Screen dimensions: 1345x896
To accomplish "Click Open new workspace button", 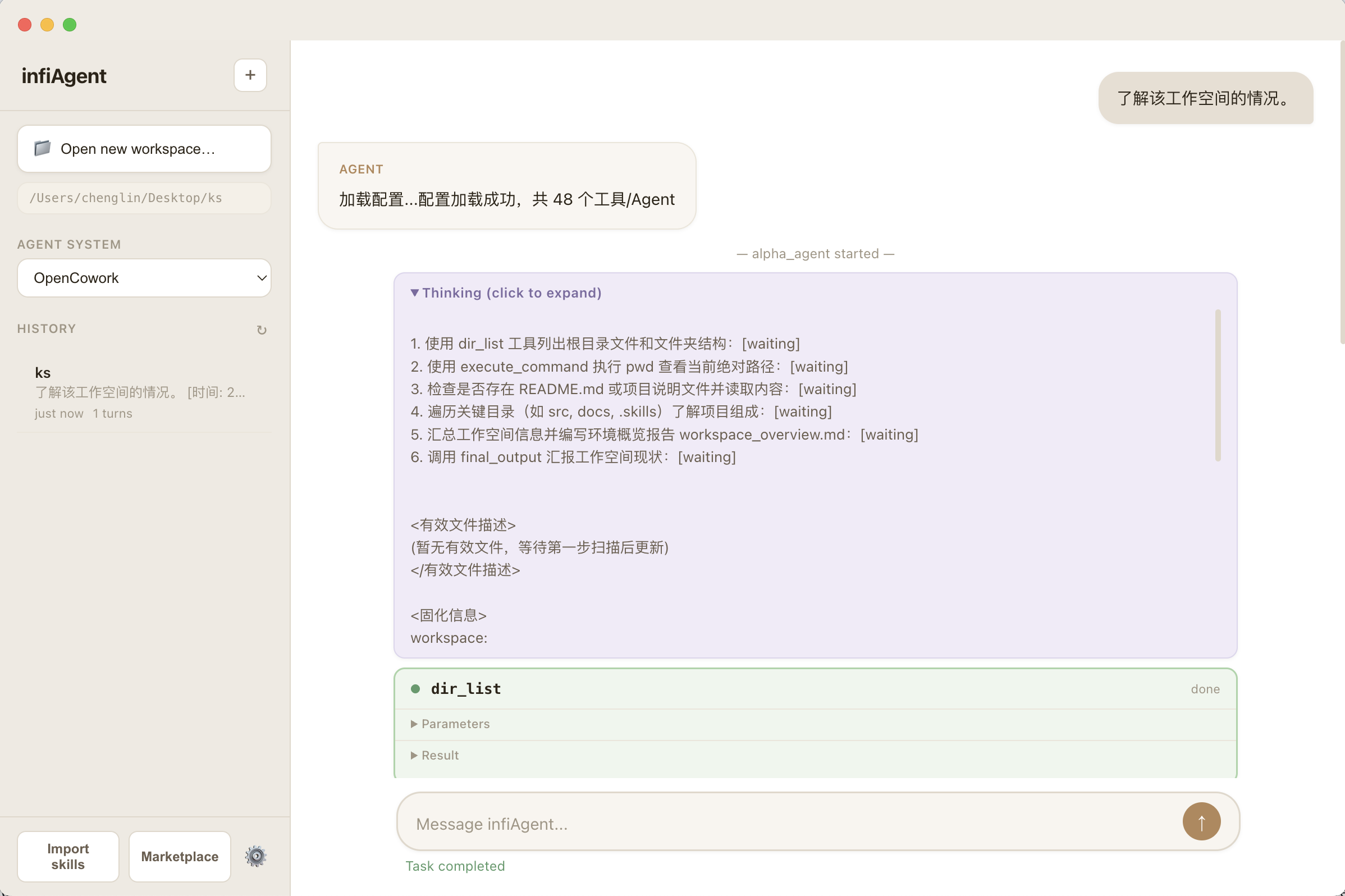I will [144, 149].
